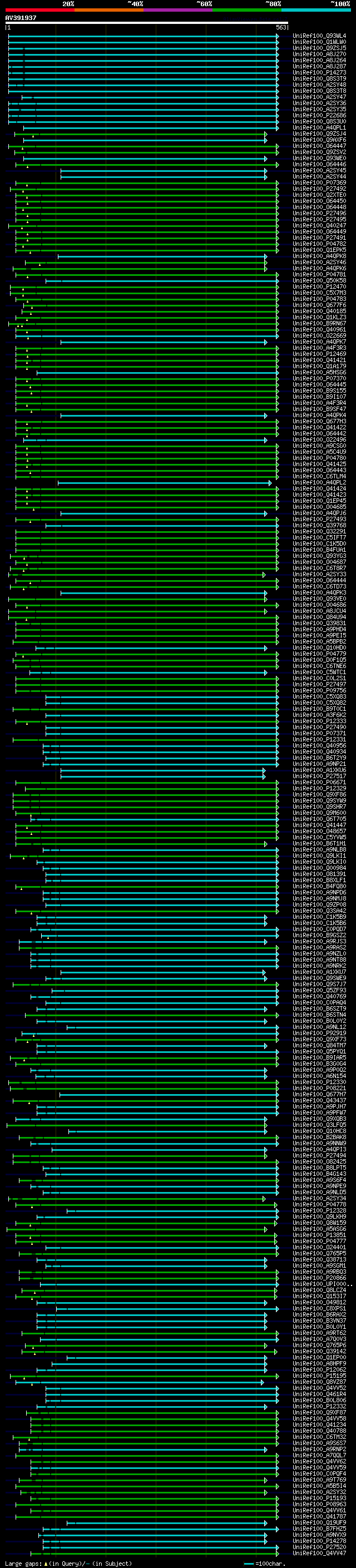Select the UniRef100_P12333 label
This screenshot has width=356, height=1568.
[x=319, y=721]
